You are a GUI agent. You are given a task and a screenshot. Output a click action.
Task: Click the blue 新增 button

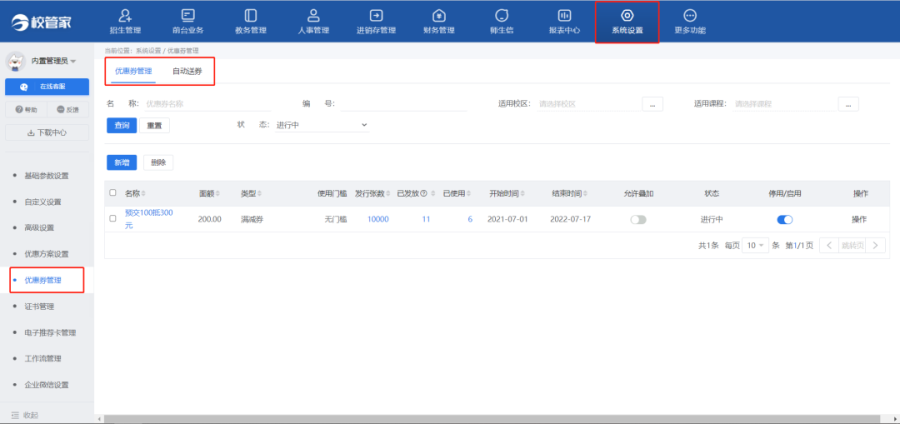121,162
